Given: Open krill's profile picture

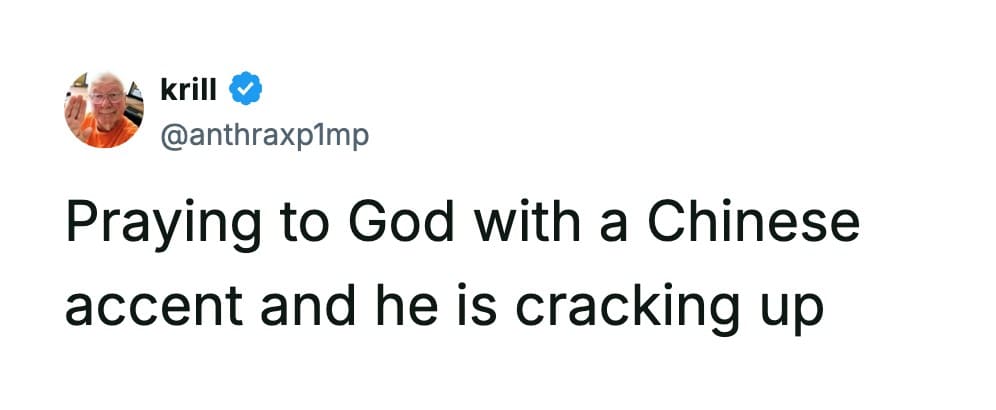Looking at the screenshot, I should 103,110.
